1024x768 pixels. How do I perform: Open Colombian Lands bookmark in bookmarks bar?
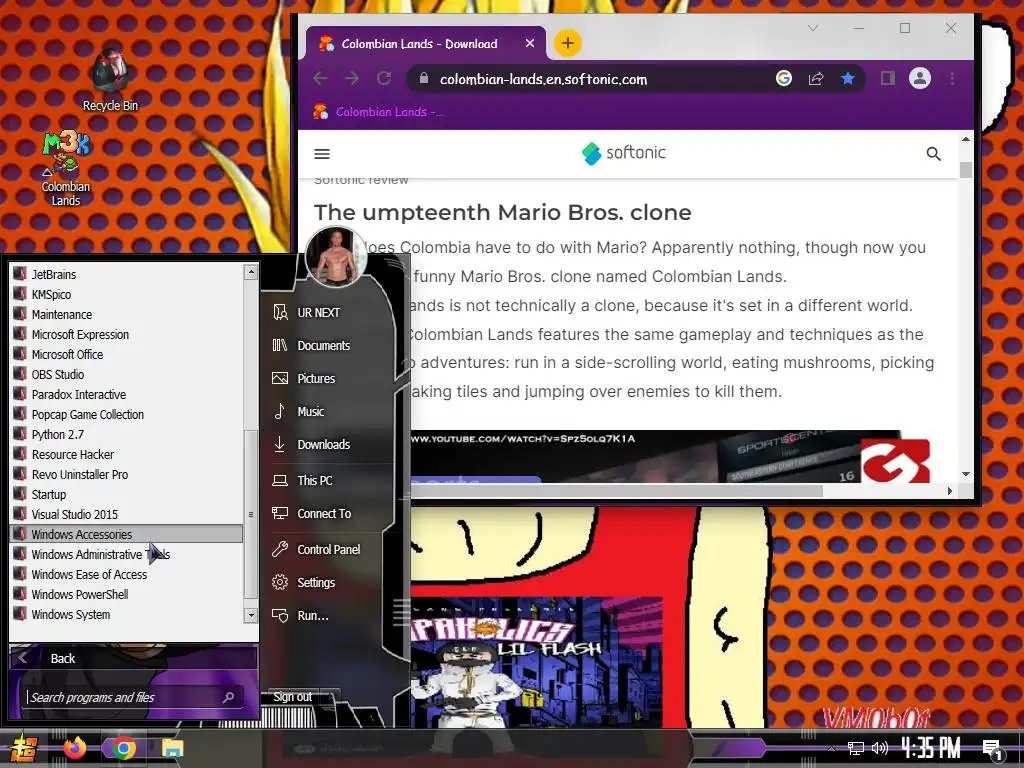[377, 112]
